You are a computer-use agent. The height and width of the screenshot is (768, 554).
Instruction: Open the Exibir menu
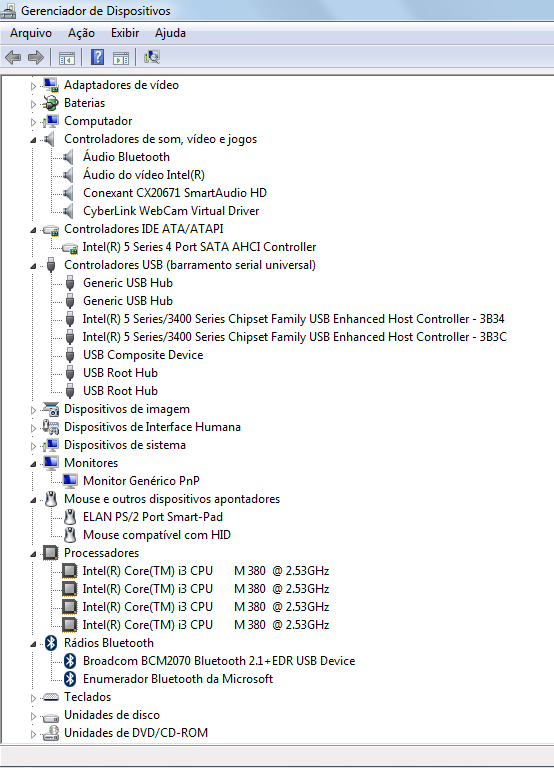(125, 33)
